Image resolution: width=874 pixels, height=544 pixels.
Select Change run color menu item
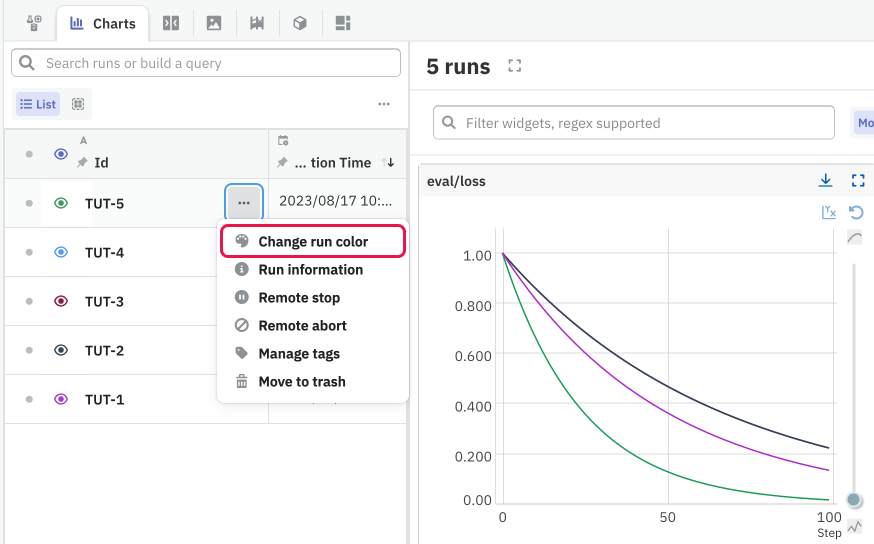(x=312, y=241)
